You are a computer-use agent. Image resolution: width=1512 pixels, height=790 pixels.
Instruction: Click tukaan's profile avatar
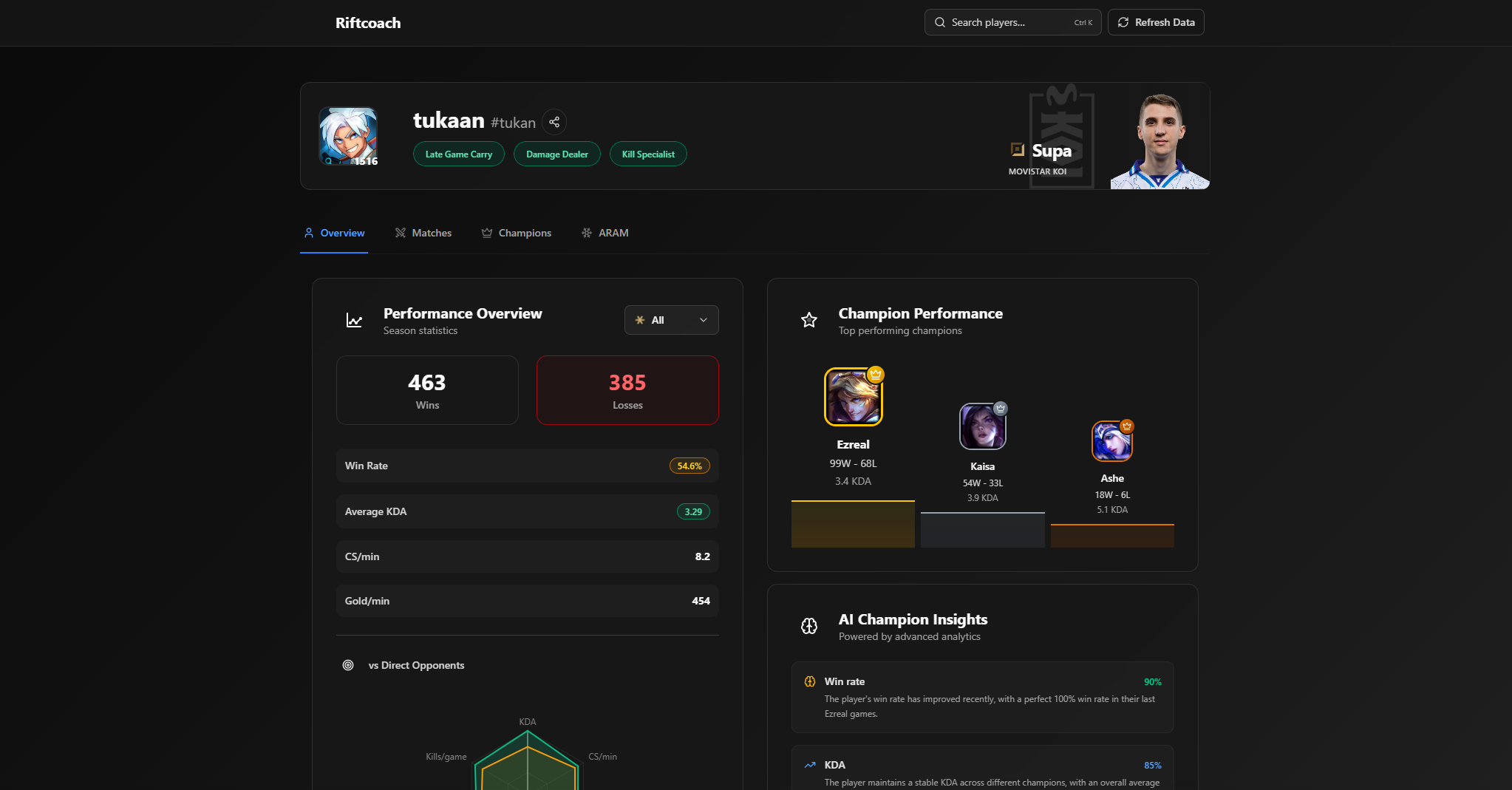348,136
